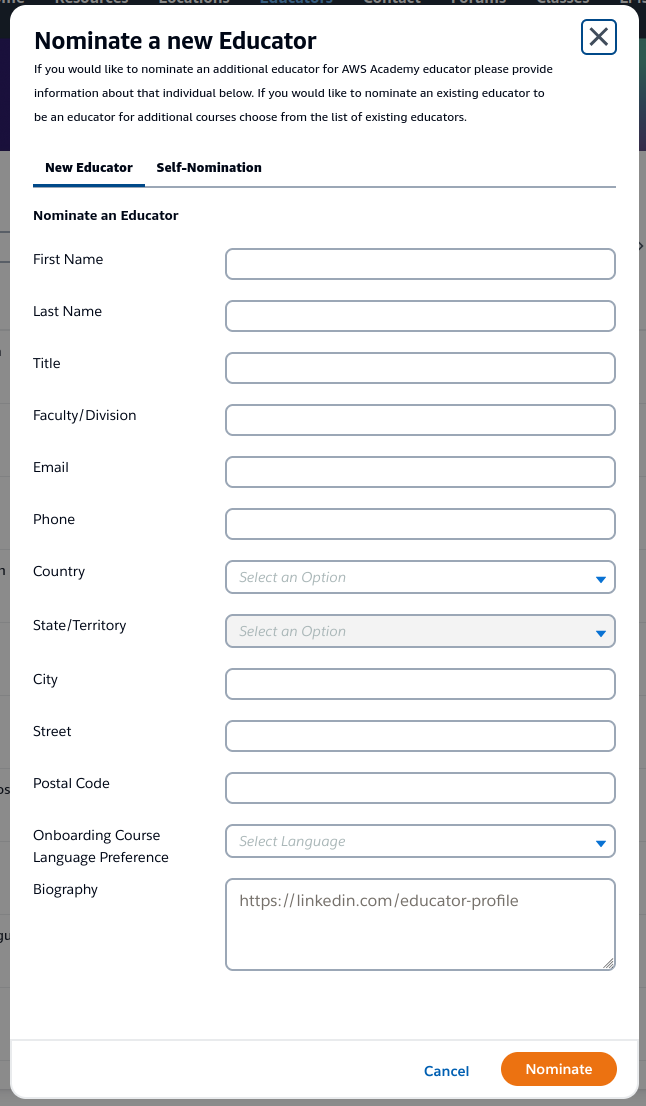646x1106 pixels.
Task: Click the orange Nominate button
Action: pyautogui.click(x=558, y=1069)
